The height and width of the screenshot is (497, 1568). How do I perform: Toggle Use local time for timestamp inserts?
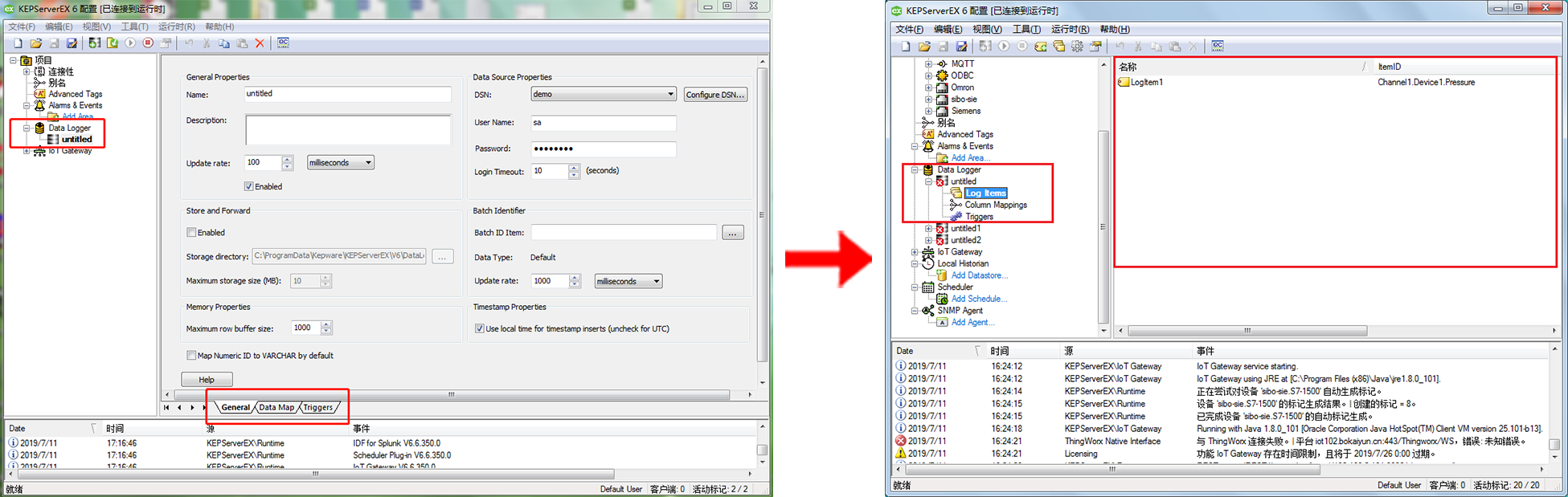point(480,328)
